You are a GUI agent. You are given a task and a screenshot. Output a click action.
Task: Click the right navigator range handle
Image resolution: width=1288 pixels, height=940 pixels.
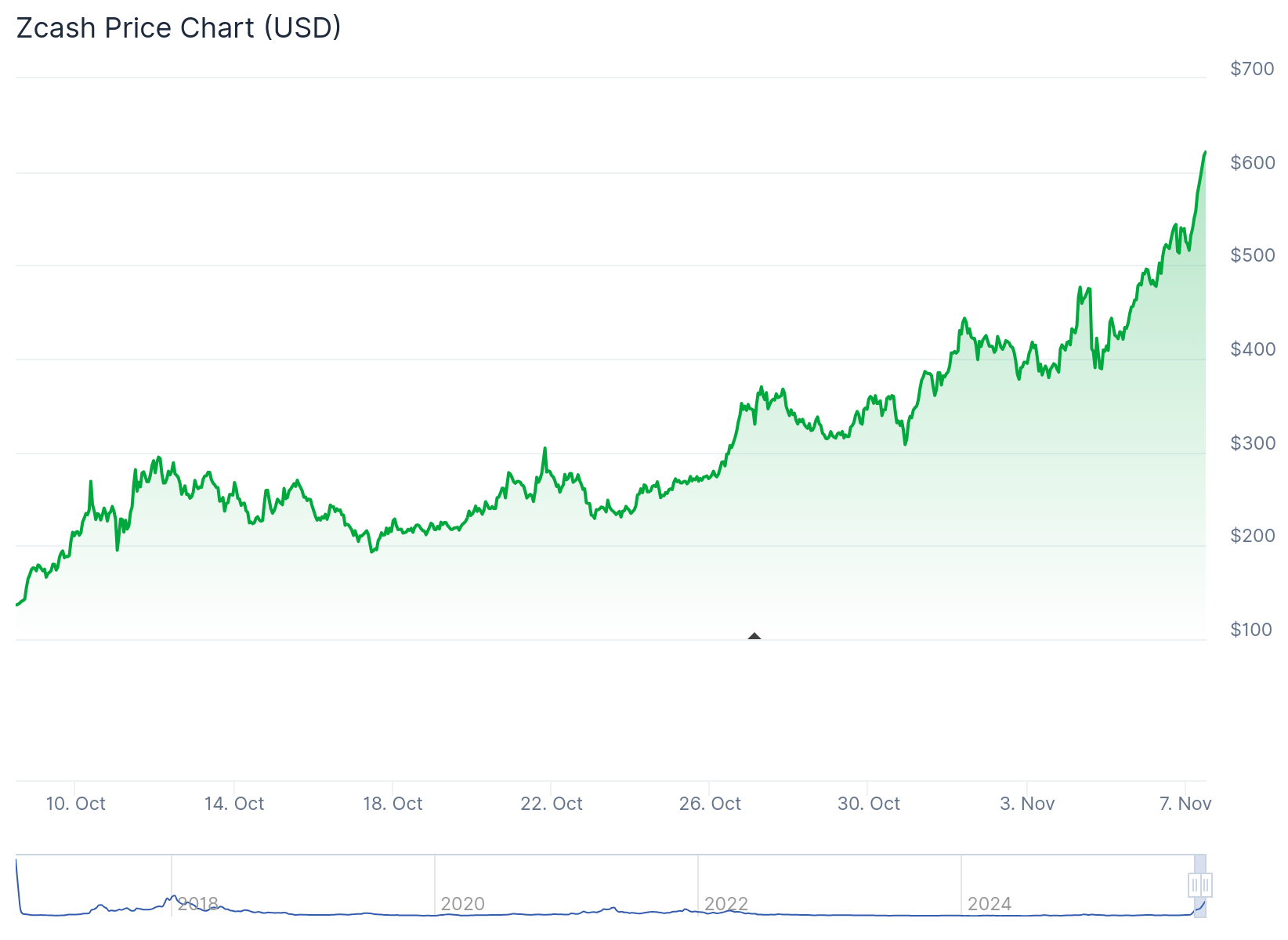pos(1206,885)
